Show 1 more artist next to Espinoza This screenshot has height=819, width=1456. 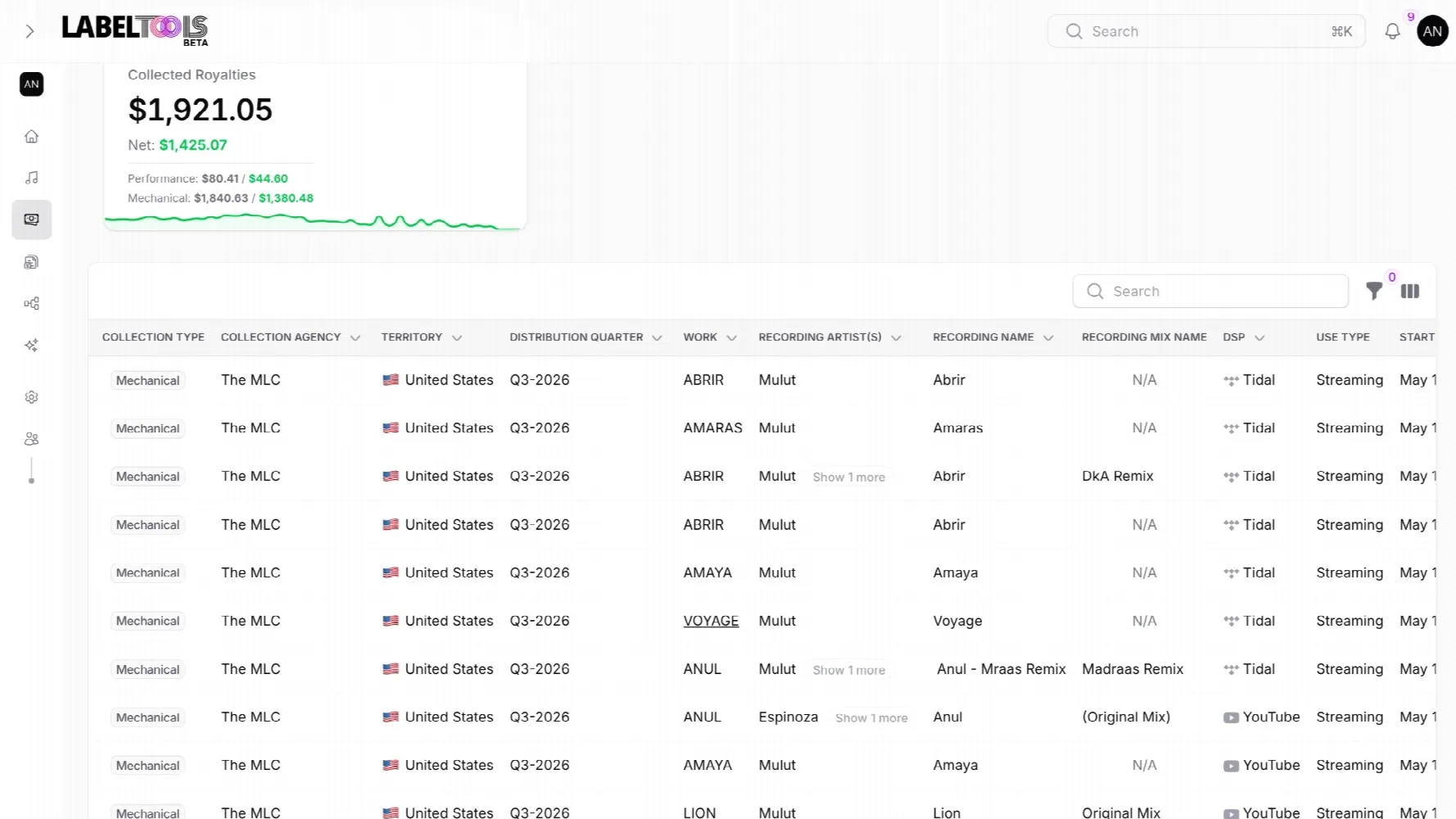click(871, 718)
